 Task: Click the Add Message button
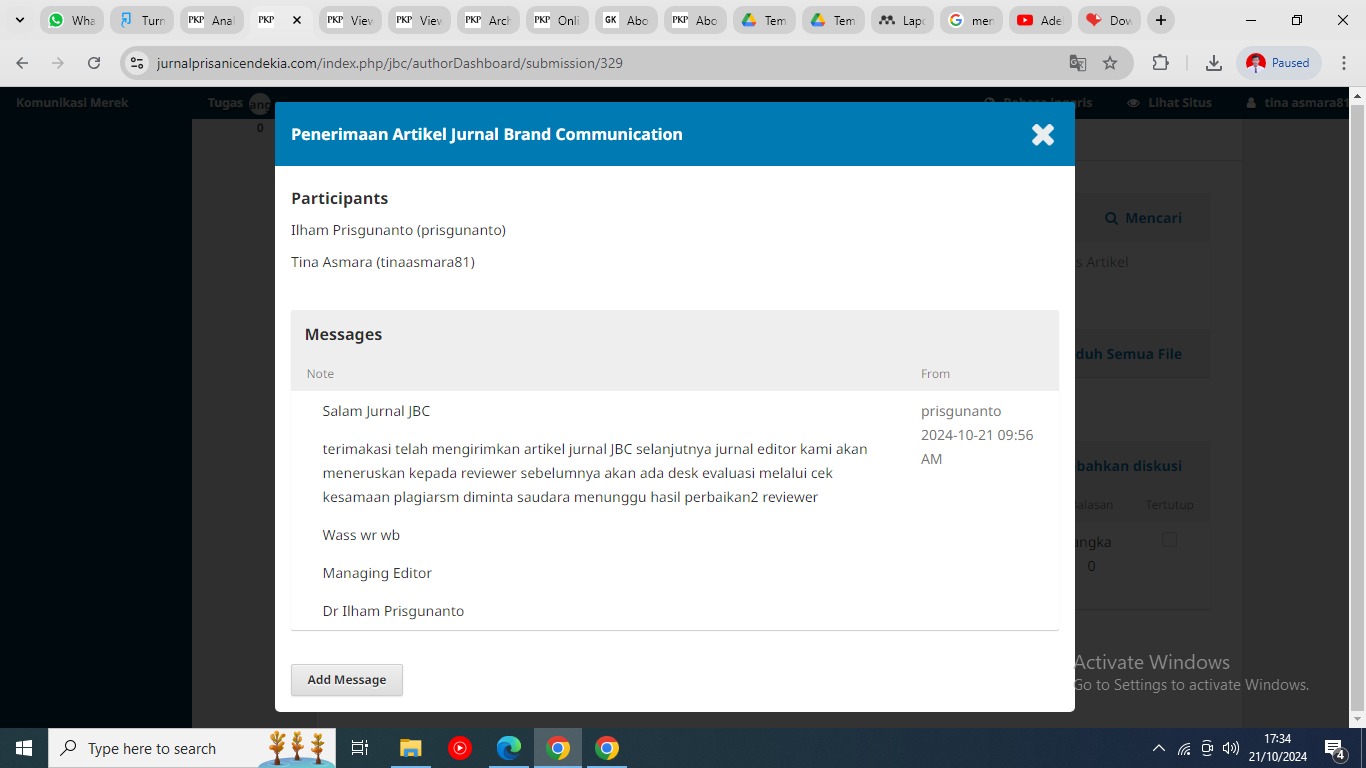pos(347,680)
